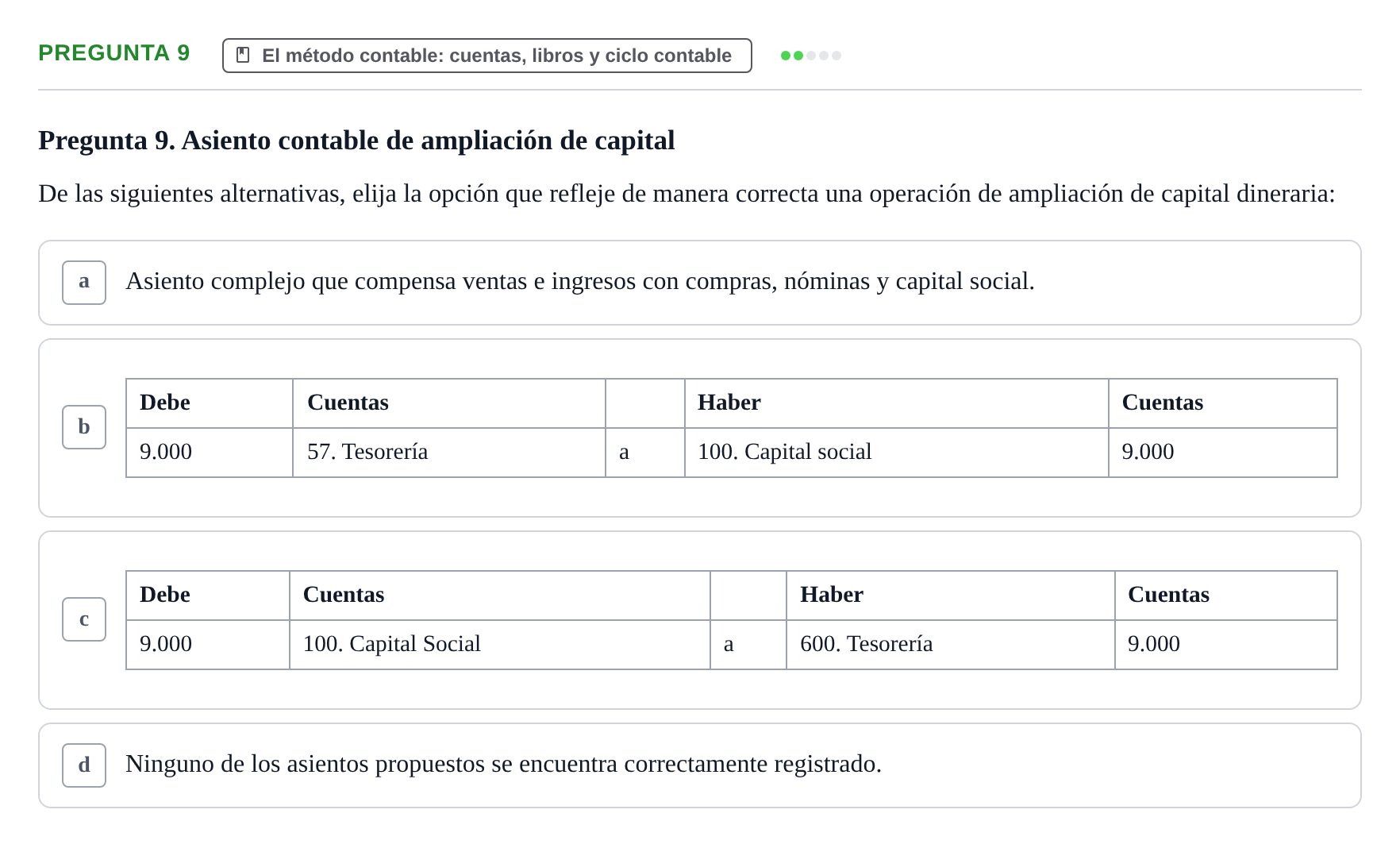Screen dimensions: 1400x848
Task: Click credit amount 9.000 in option b
Action: [1223, 453]
